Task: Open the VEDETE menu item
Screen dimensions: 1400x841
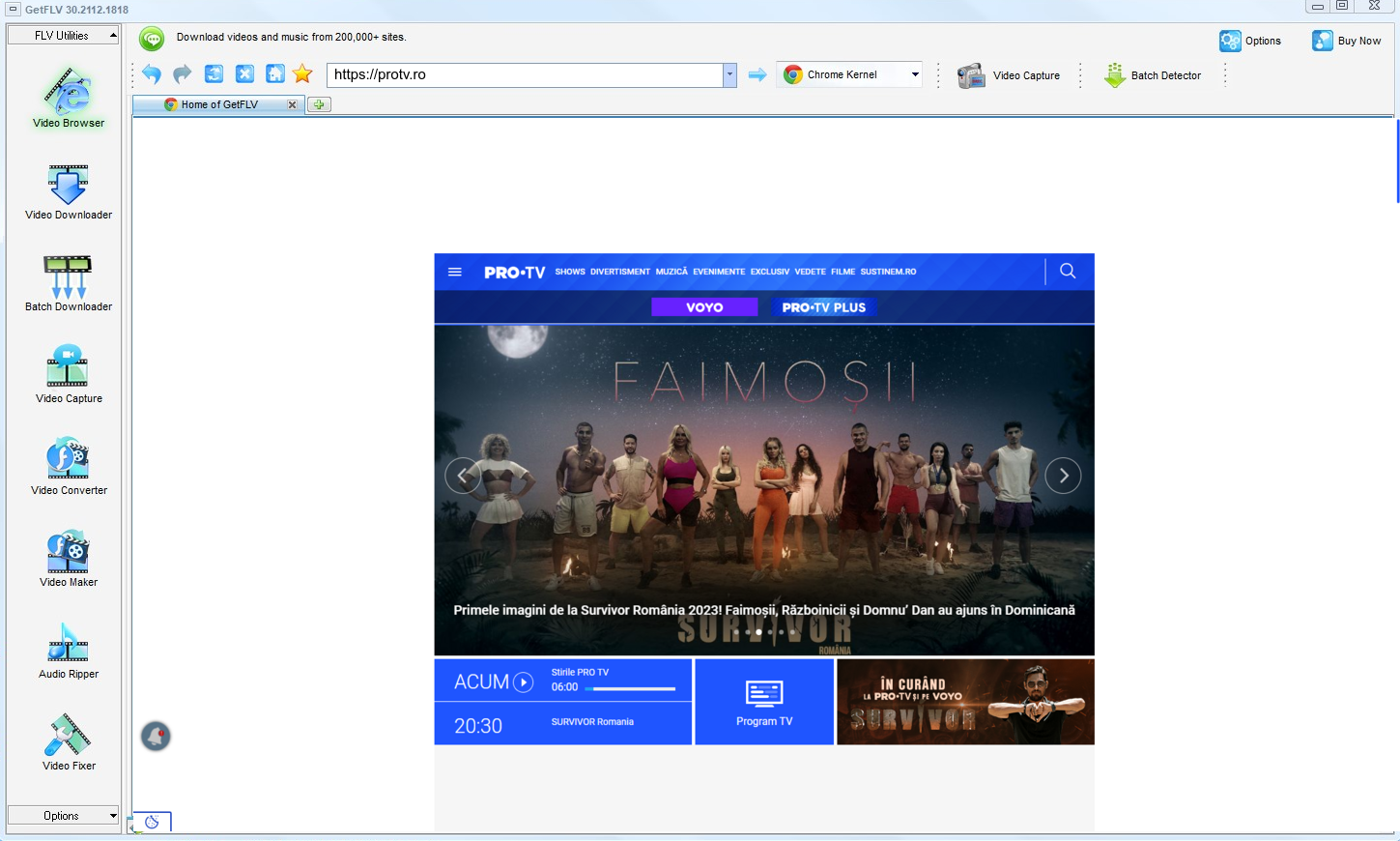Action: pos(811,272)
